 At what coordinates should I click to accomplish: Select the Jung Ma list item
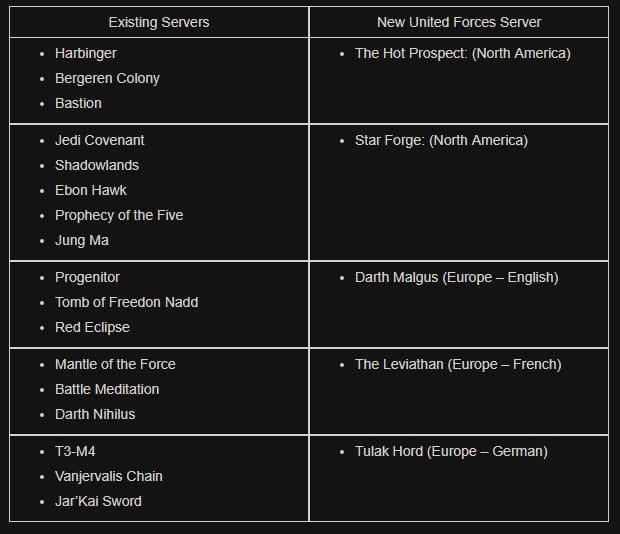(x=82, y=240)
